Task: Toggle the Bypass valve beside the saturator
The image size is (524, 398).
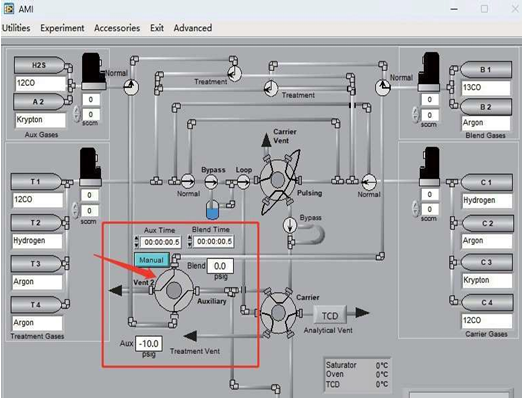Action: [211, 182]
